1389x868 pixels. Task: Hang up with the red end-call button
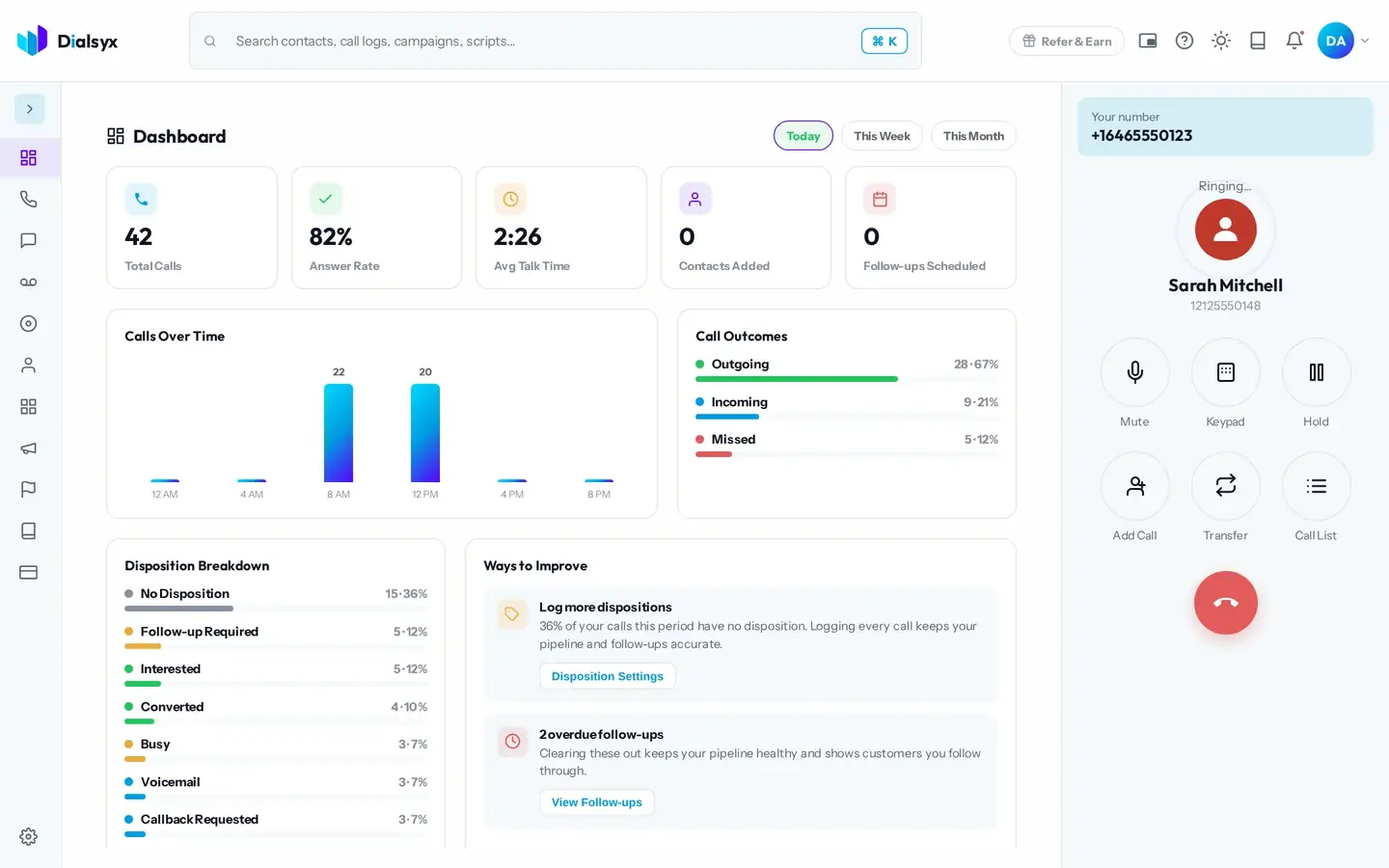1226,603
